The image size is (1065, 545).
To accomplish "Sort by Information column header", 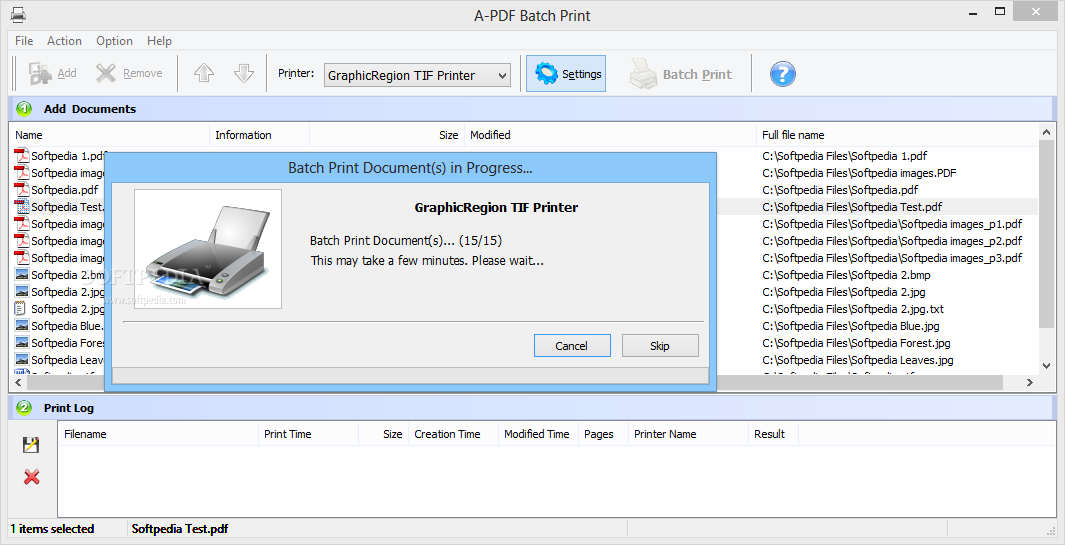I will (x=259, y=135).
